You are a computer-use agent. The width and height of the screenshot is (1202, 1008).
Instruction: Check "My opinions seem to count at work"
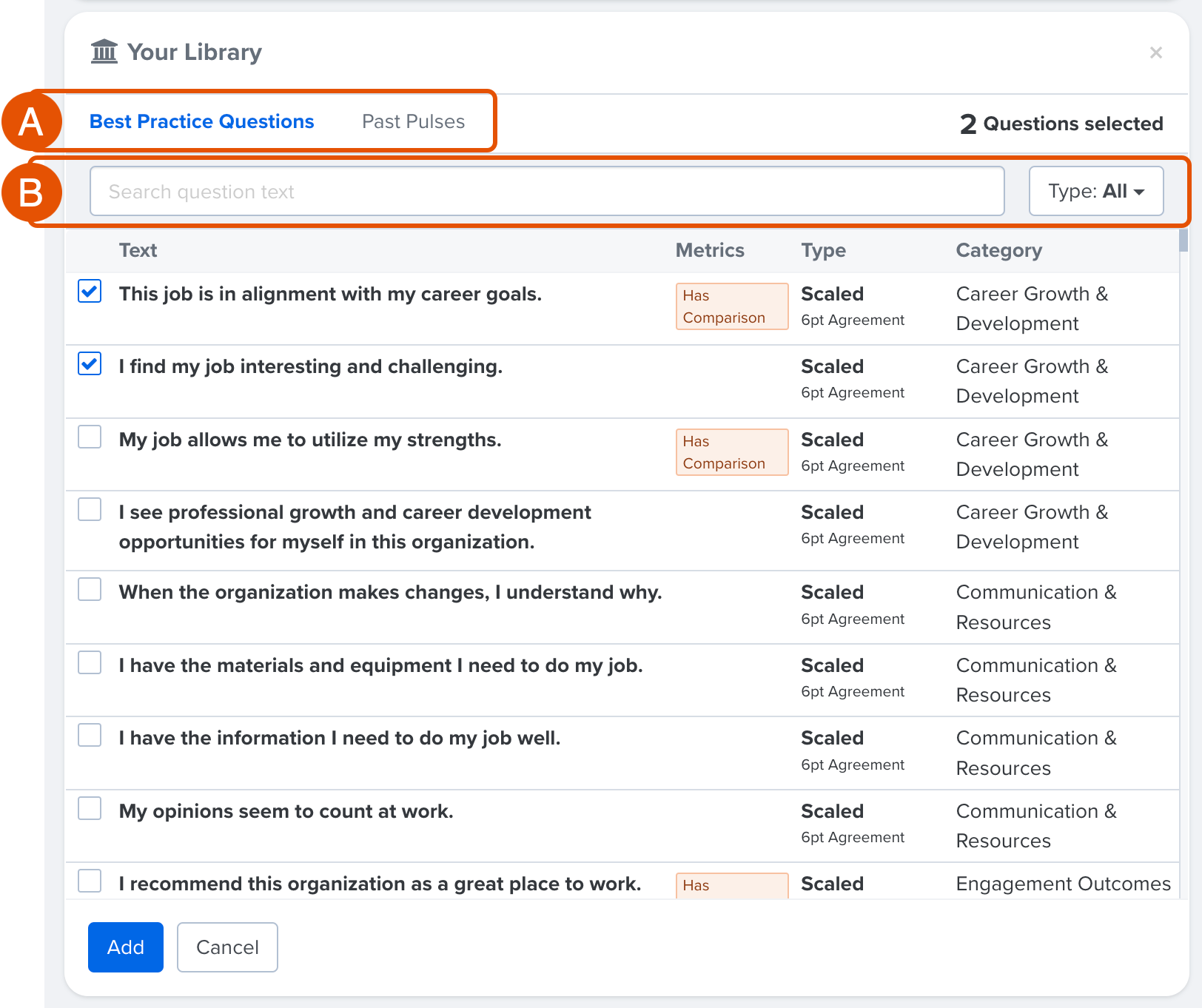[89, 808]
